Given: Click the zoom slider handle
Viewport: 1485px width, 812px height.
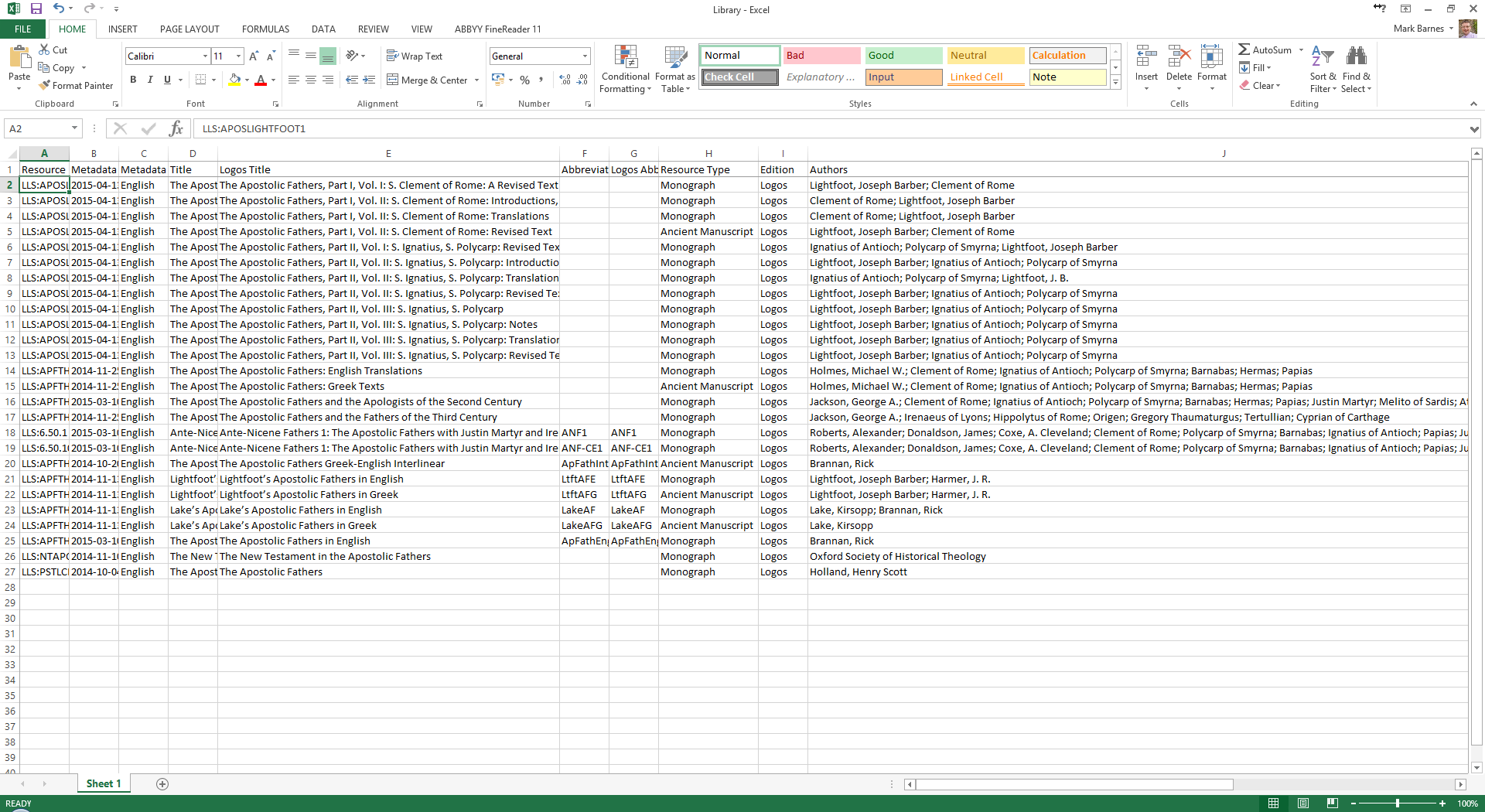Looking at the screenshot, I should [x=1398, y=803].
